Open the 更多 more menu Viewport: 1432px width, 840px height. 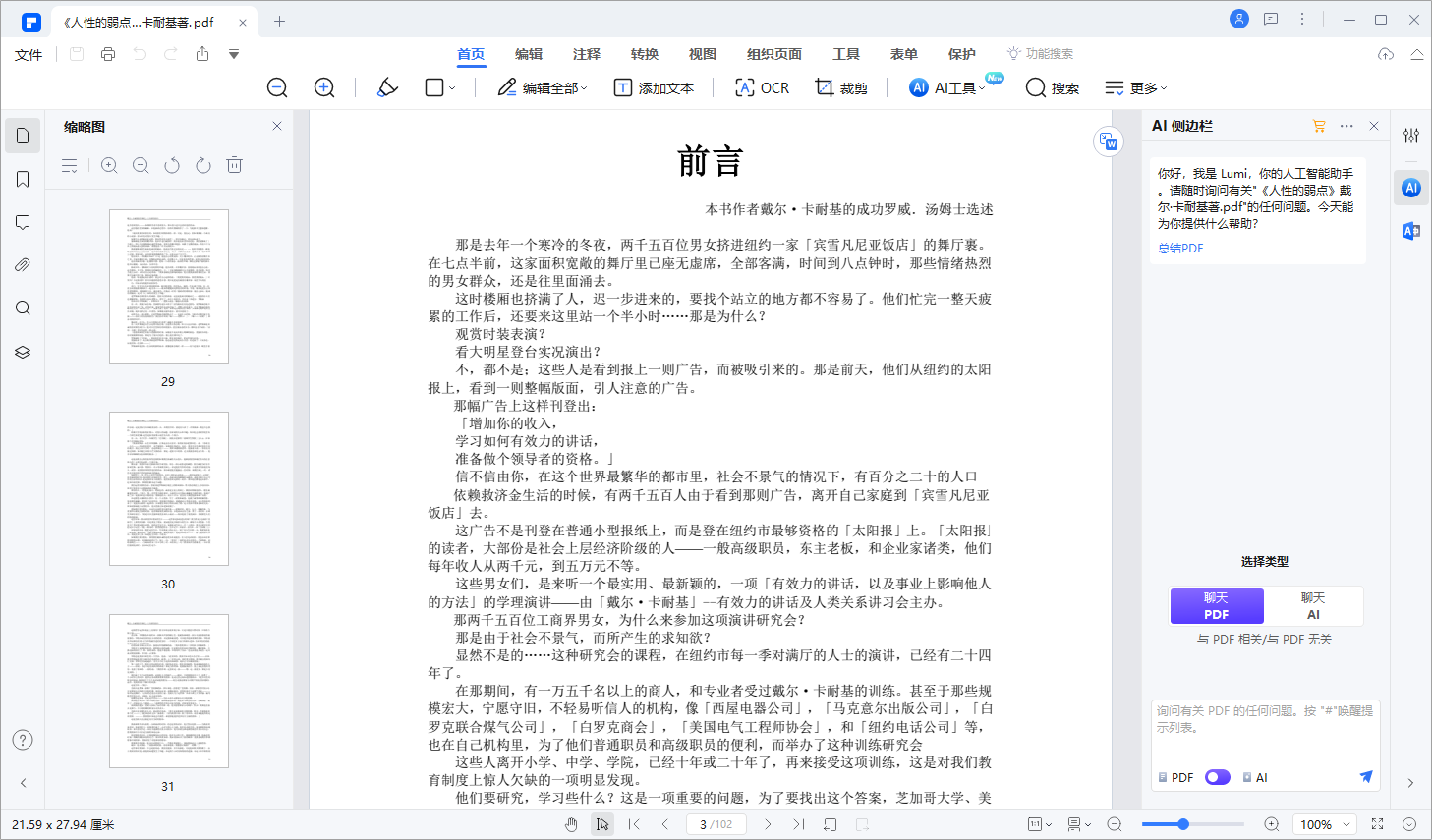(1136, 87)
